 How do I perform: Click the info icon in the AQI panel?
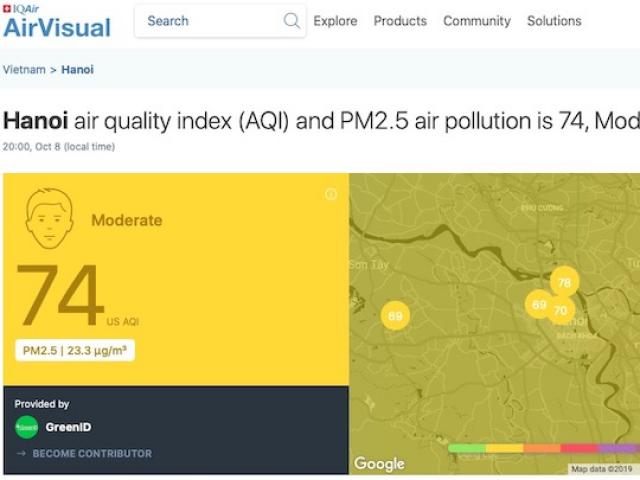point(331,194)
